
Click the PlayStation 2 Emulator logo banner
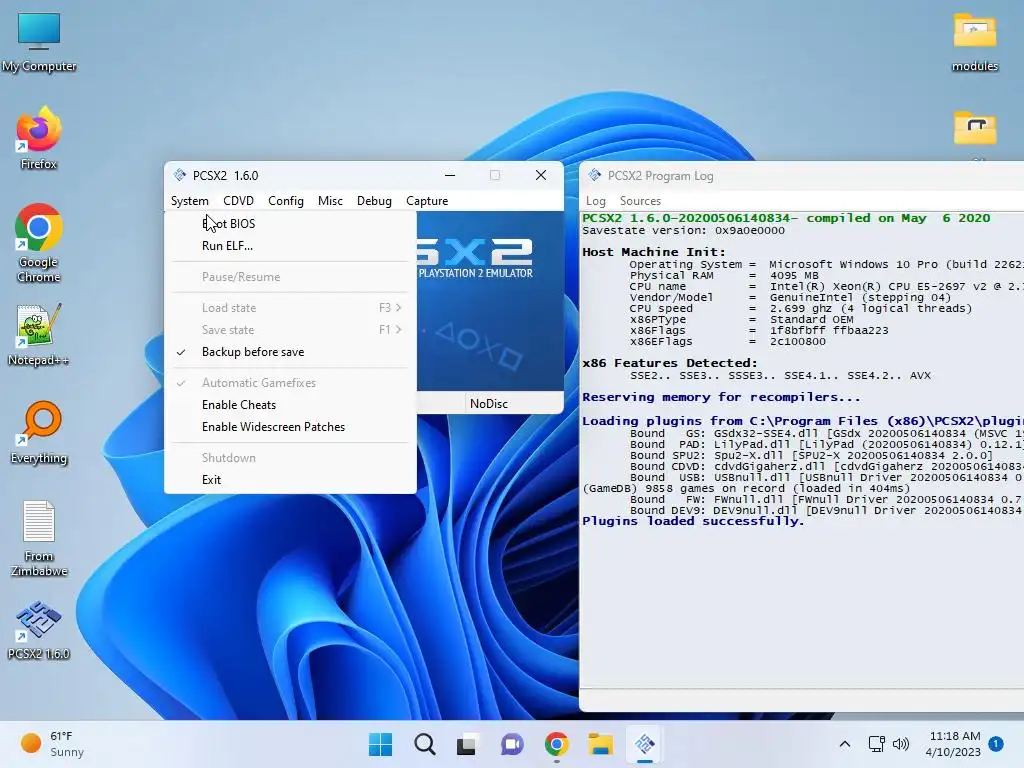[x=490, y=300]
